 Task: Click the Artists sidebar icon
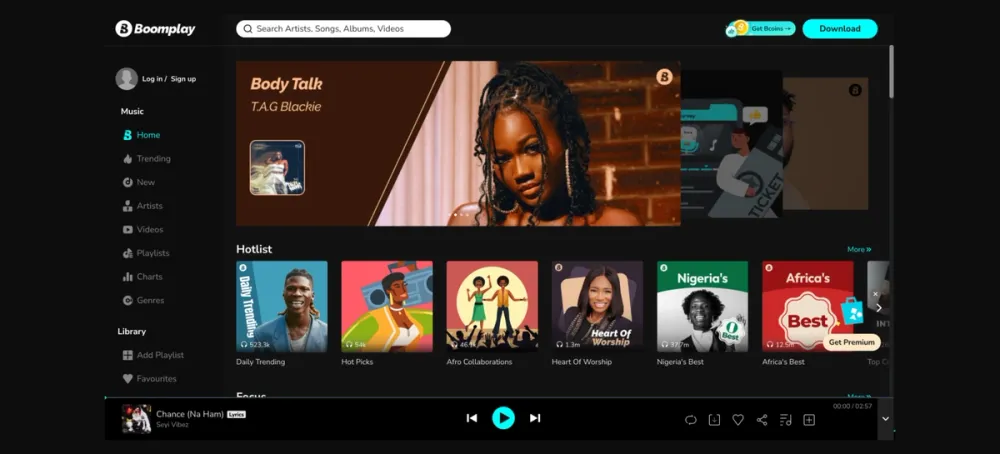pyautogui.click(x=128, y=206)
